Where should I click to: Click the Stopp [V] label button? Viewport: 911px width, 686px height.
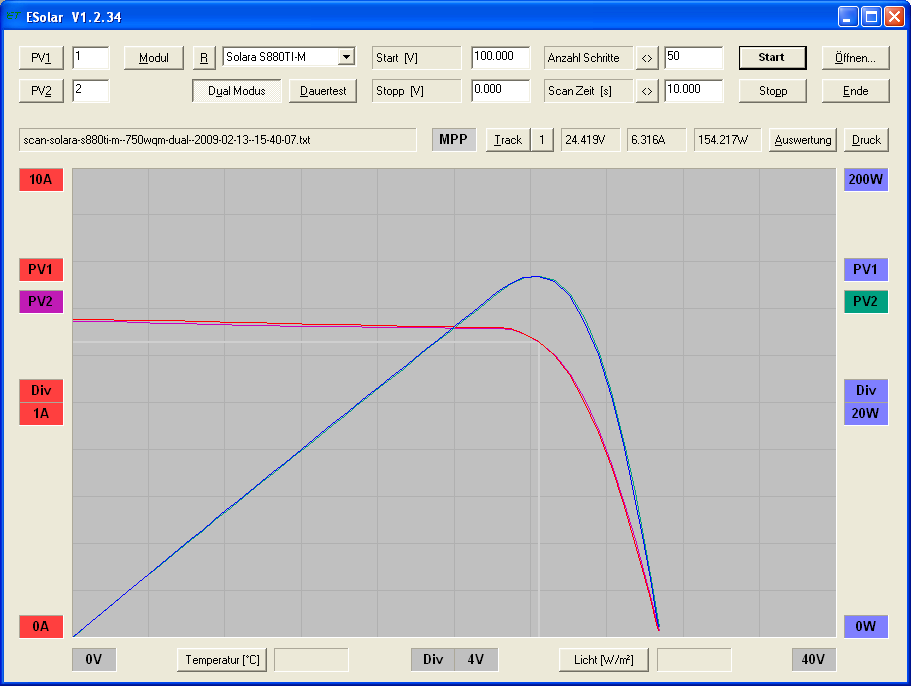tap(416, 91)
